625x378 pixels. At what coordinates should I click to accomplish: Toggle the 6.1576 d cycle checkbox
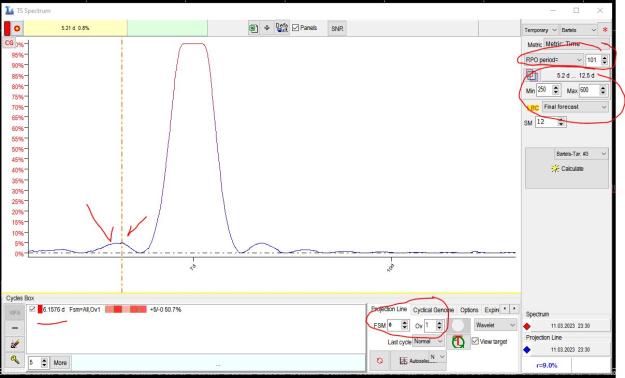click(x=32, y=309)
